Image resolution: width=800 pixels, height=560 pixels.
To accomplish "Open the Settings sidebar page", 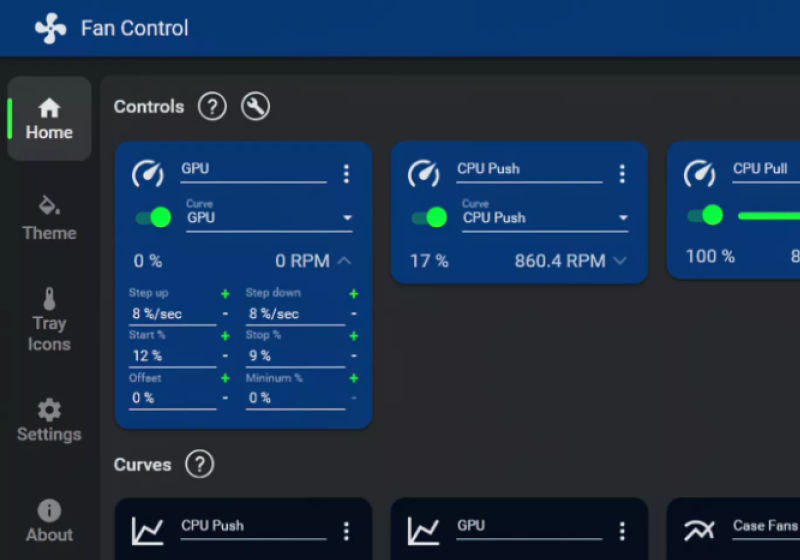I will click(49, 420).
